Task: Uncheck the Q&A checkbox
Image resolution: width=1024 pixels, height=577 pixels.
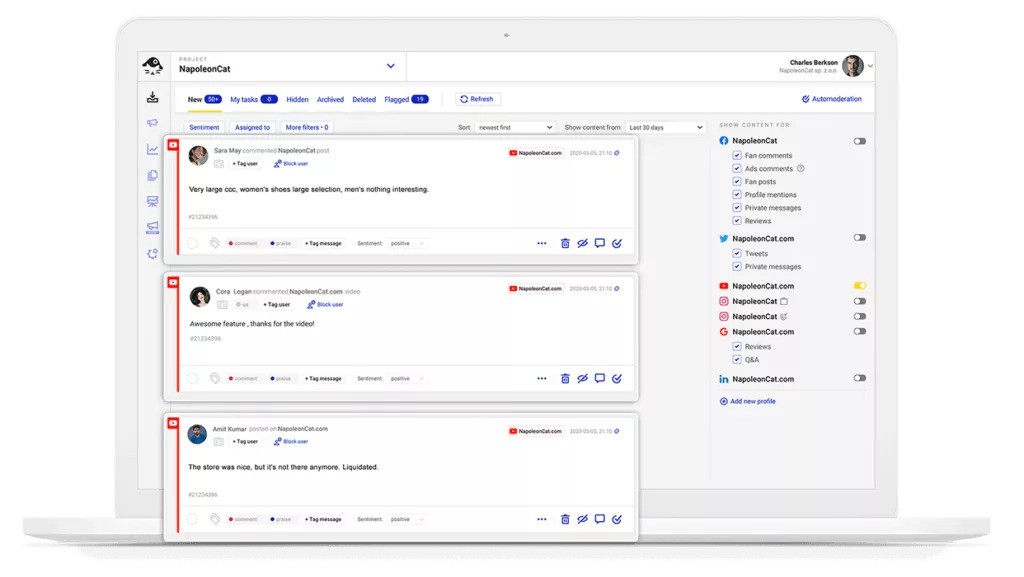Action: click(737, 360)
